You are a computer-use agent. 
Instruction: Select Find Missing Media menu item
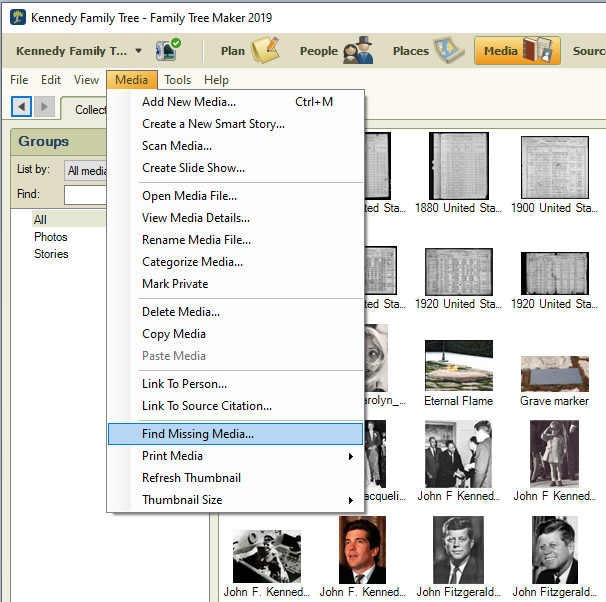[236, 434]
